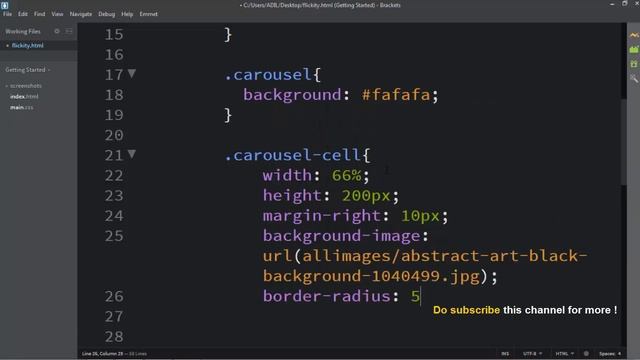This screenshot has height=360, width=640.
Task: Close the Brackets window
Action: pos(637,4)
